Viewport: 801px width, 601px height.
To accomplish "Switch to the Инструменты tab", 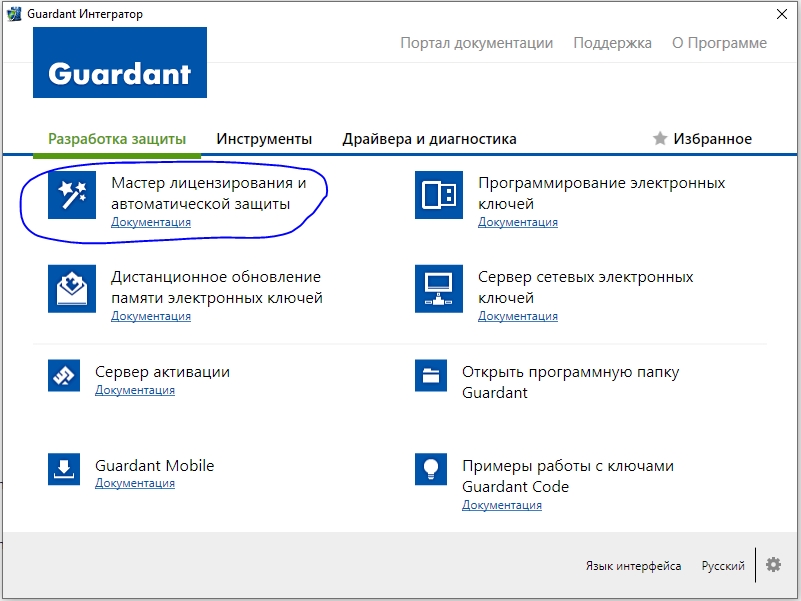I will (264, 139).
